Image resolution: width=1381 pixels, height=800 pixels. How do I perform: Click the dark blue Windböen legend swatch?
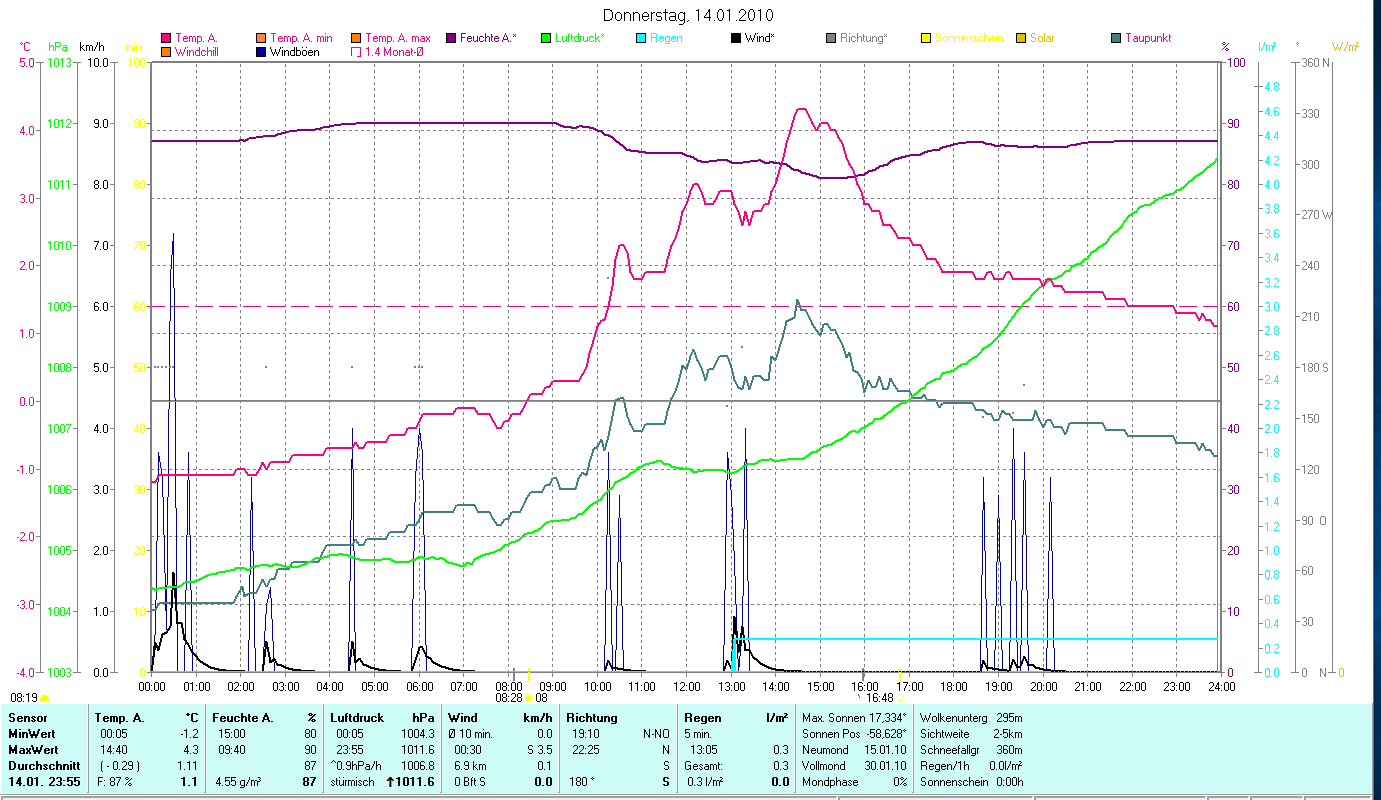click(x=261, y=52)
